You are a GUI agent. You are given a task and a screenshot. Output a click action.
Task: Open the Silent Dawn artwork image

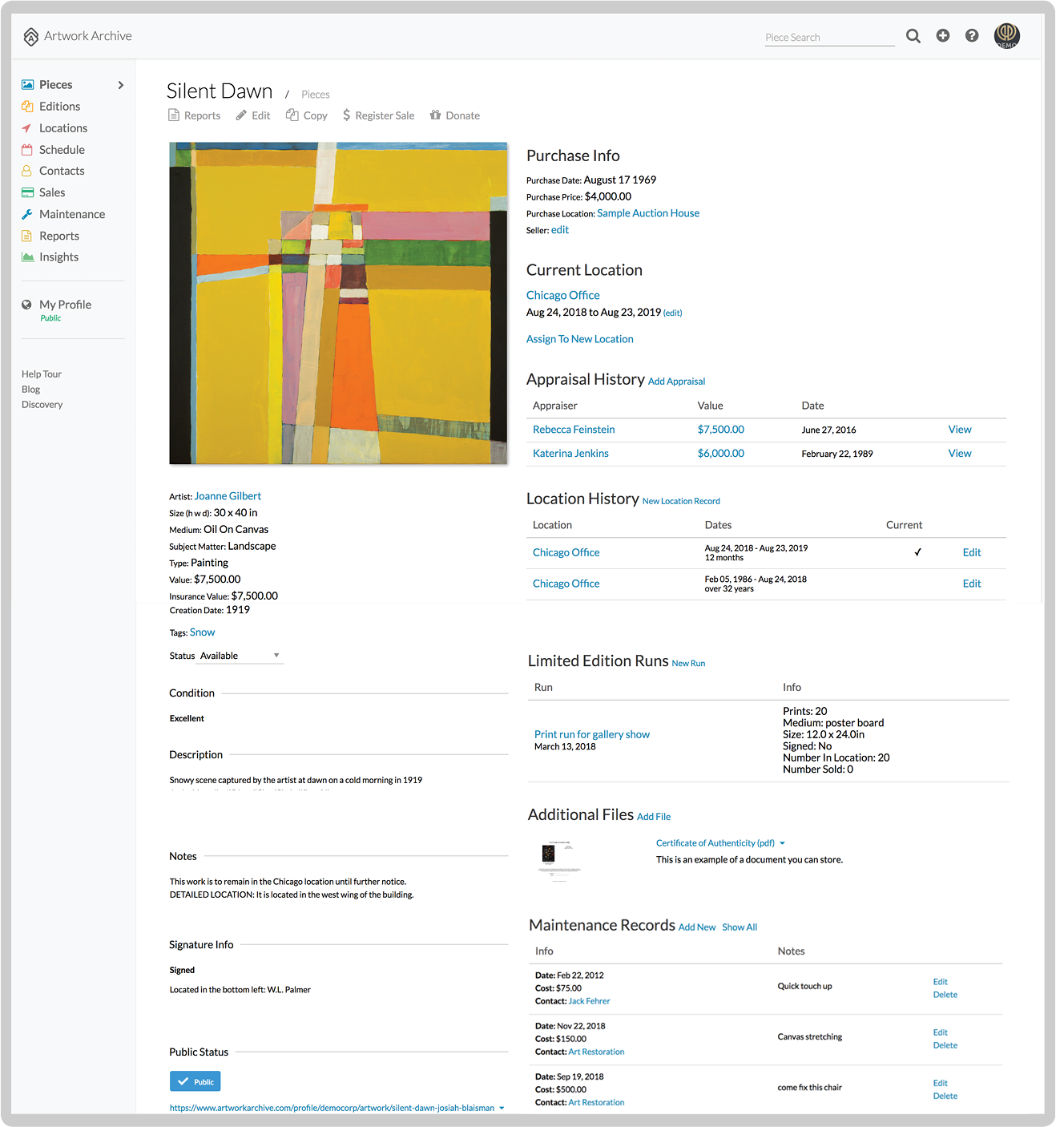point(338,303)
